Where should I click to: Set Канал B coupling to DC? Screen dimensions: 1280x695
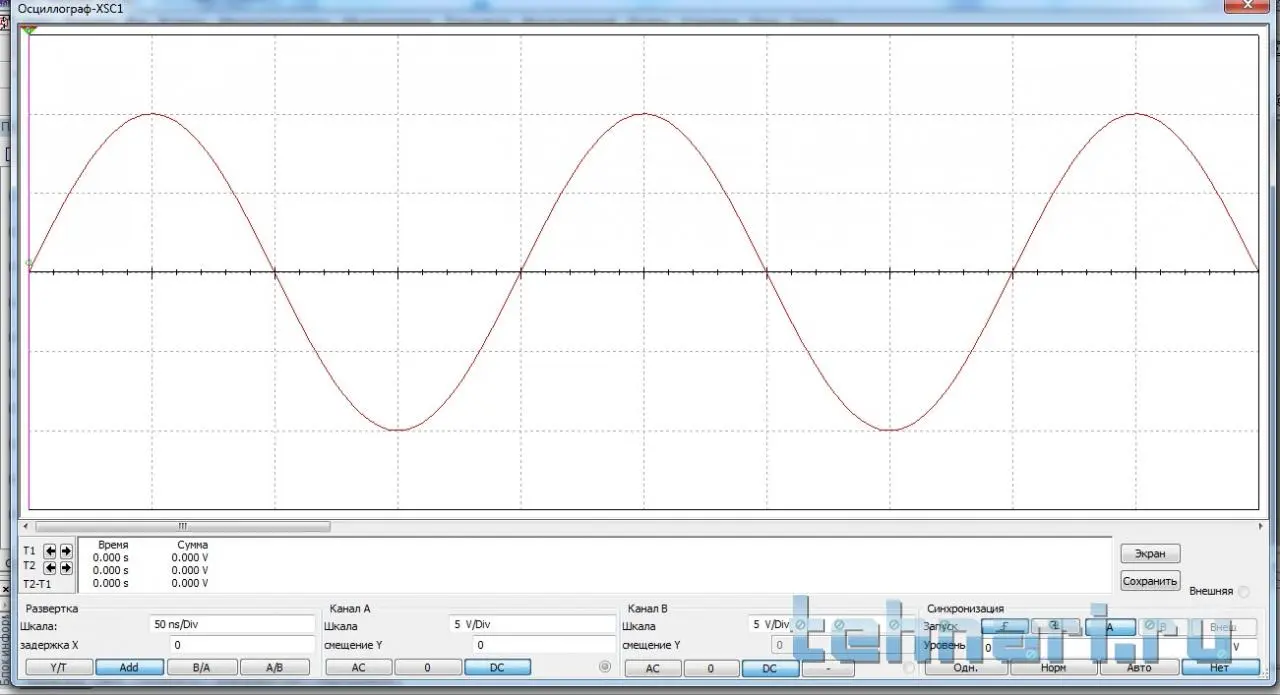coord(770,668)
